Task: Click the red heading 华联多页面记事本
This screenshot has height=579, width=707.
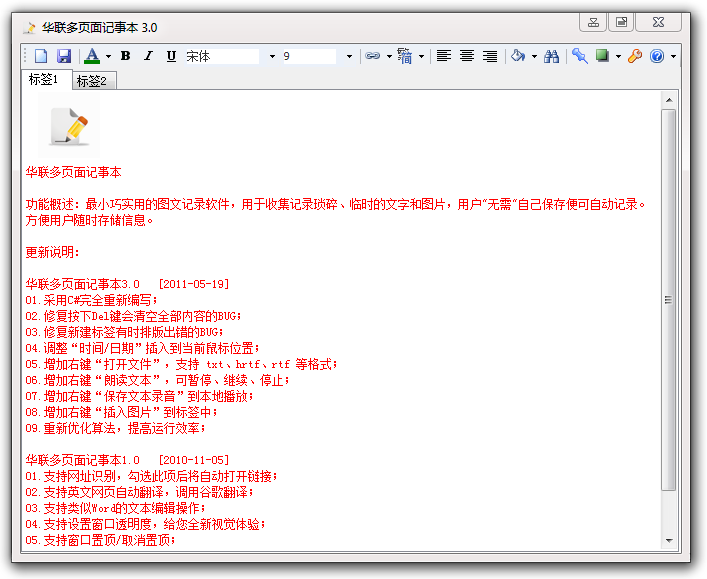Action: pyautogui.click(x=73, y=172)
